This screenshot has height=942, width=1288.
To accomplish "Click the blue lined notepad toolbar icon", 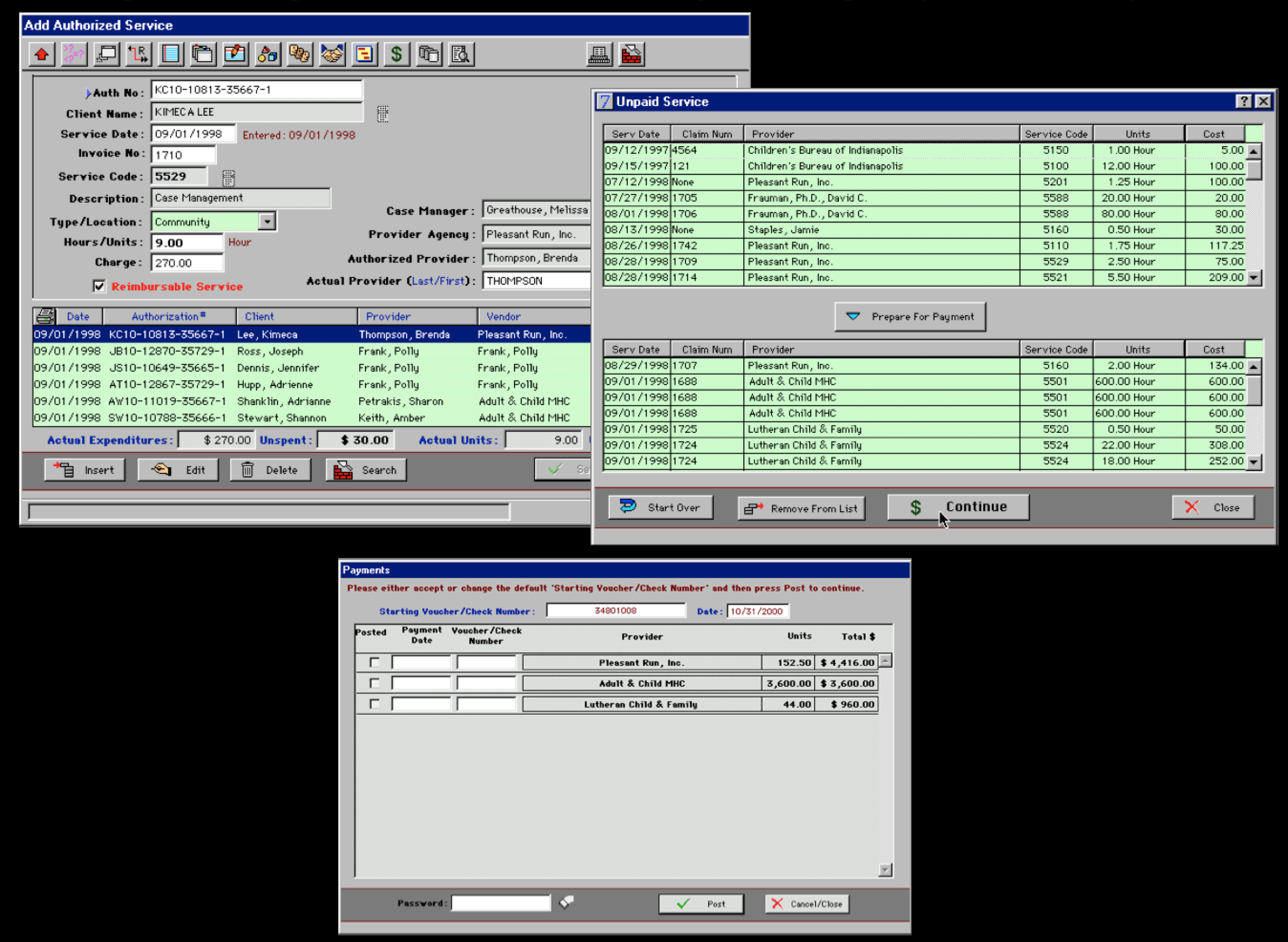I will [x=171, y=55].
